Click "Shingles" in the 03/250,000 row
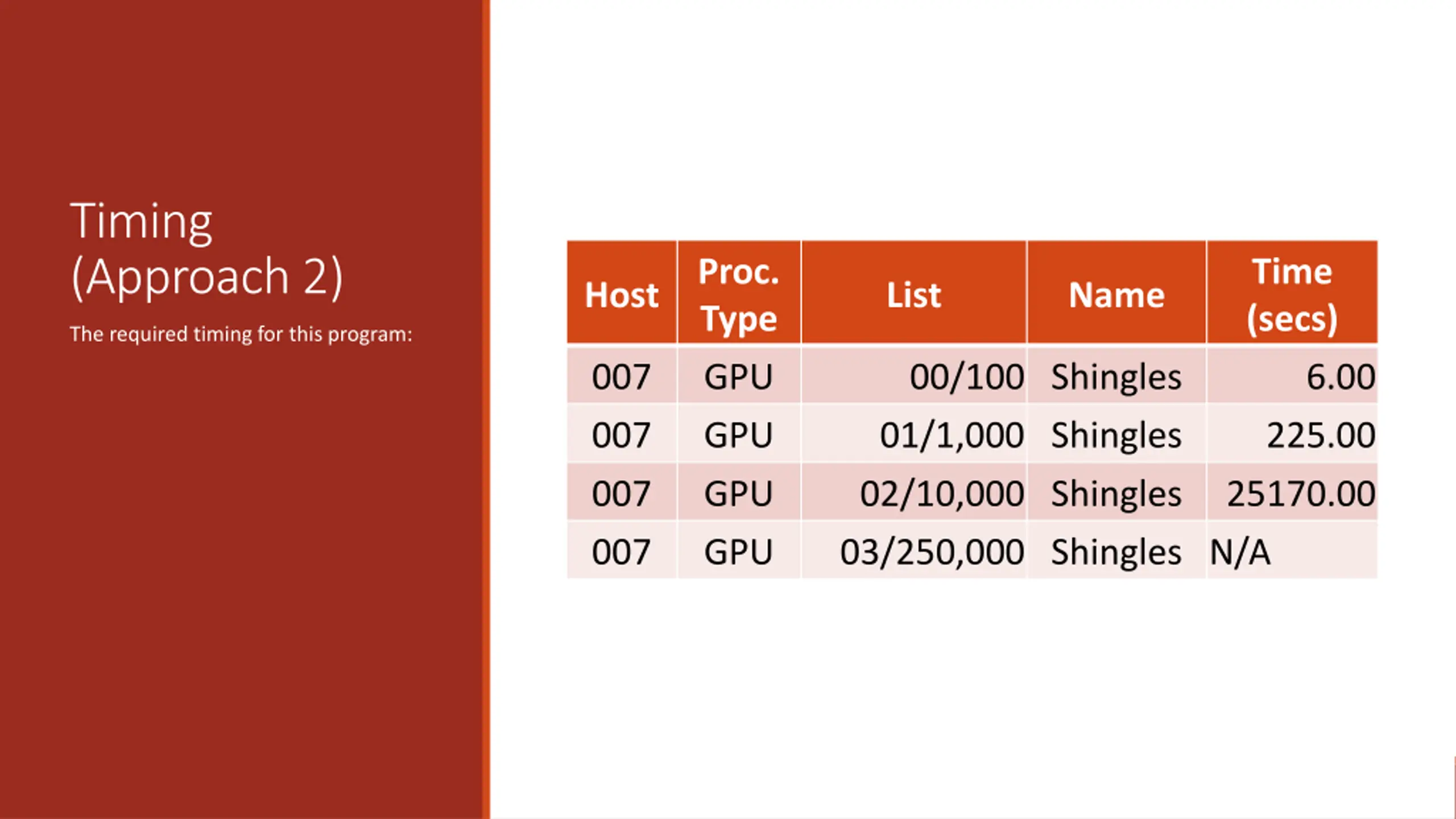The width and height of the screenshot is (1456, 819). tap(1116, 552)
